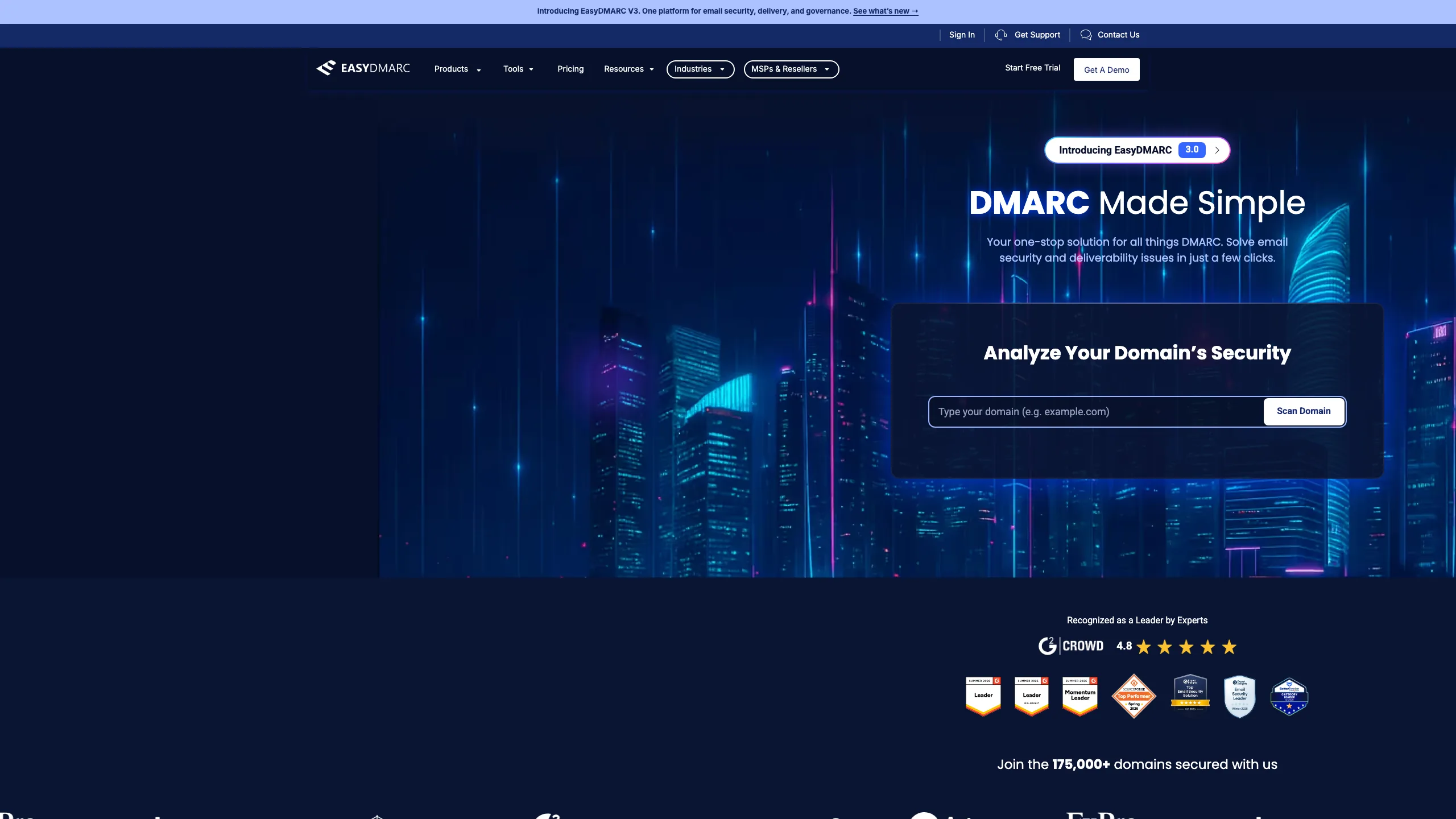The height and width of the screenshot is (819, 1456).
Task: Click the Scan Domain button
Action: click(1304, 411)
